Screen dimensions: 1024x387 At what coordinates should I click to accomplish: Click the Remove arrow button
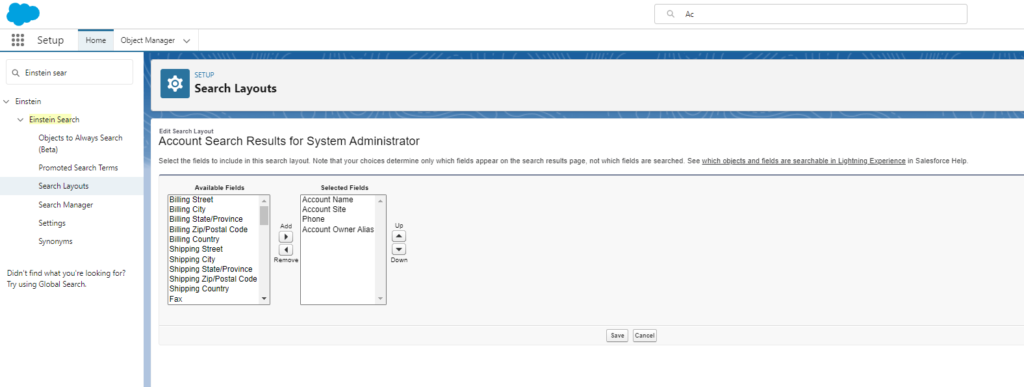tap(285, 250)
